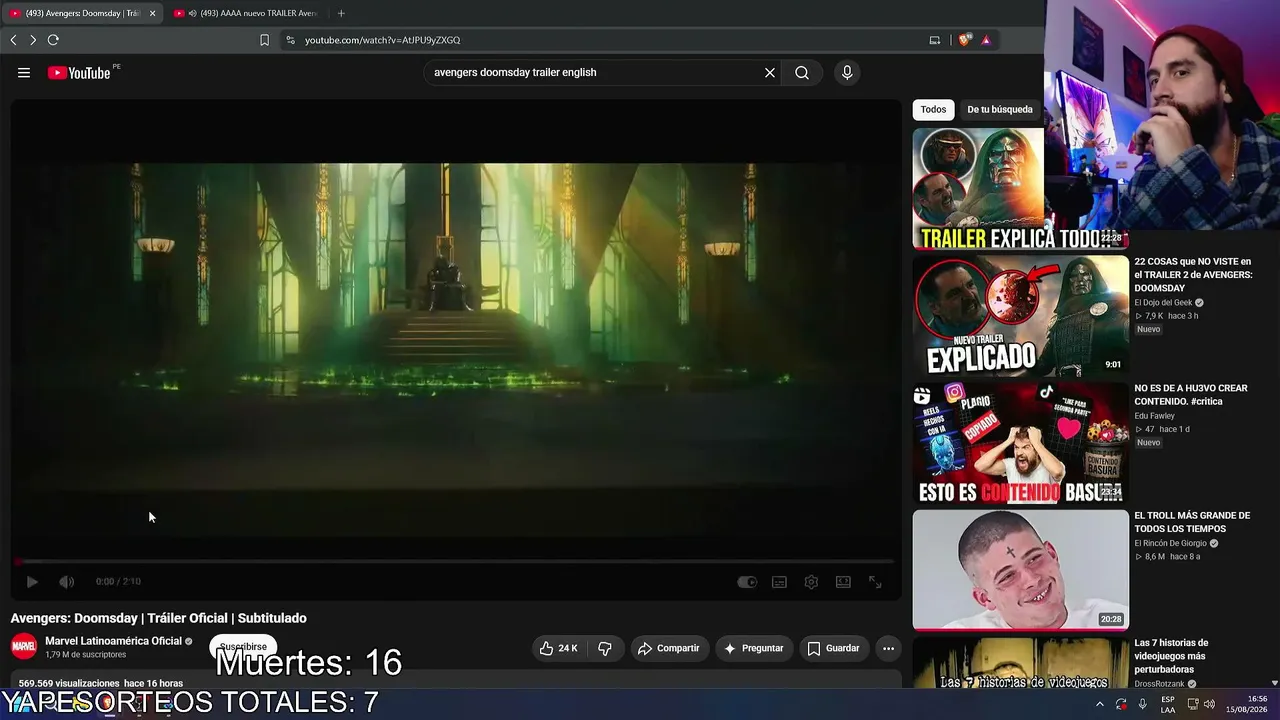Like the video showing 24 K

558,648
